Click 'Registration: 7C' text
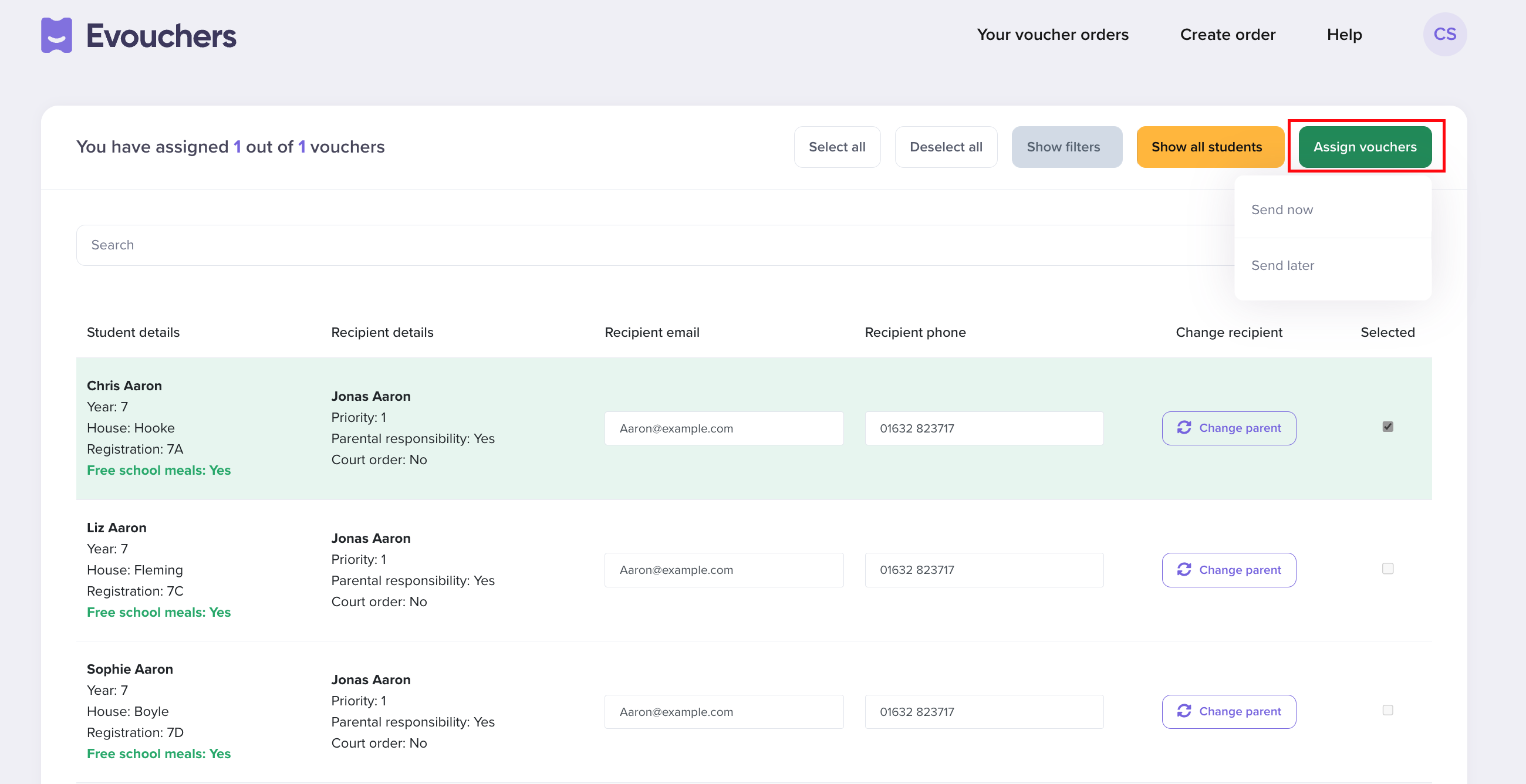The image size is (1526, 784). coord(134,591)
